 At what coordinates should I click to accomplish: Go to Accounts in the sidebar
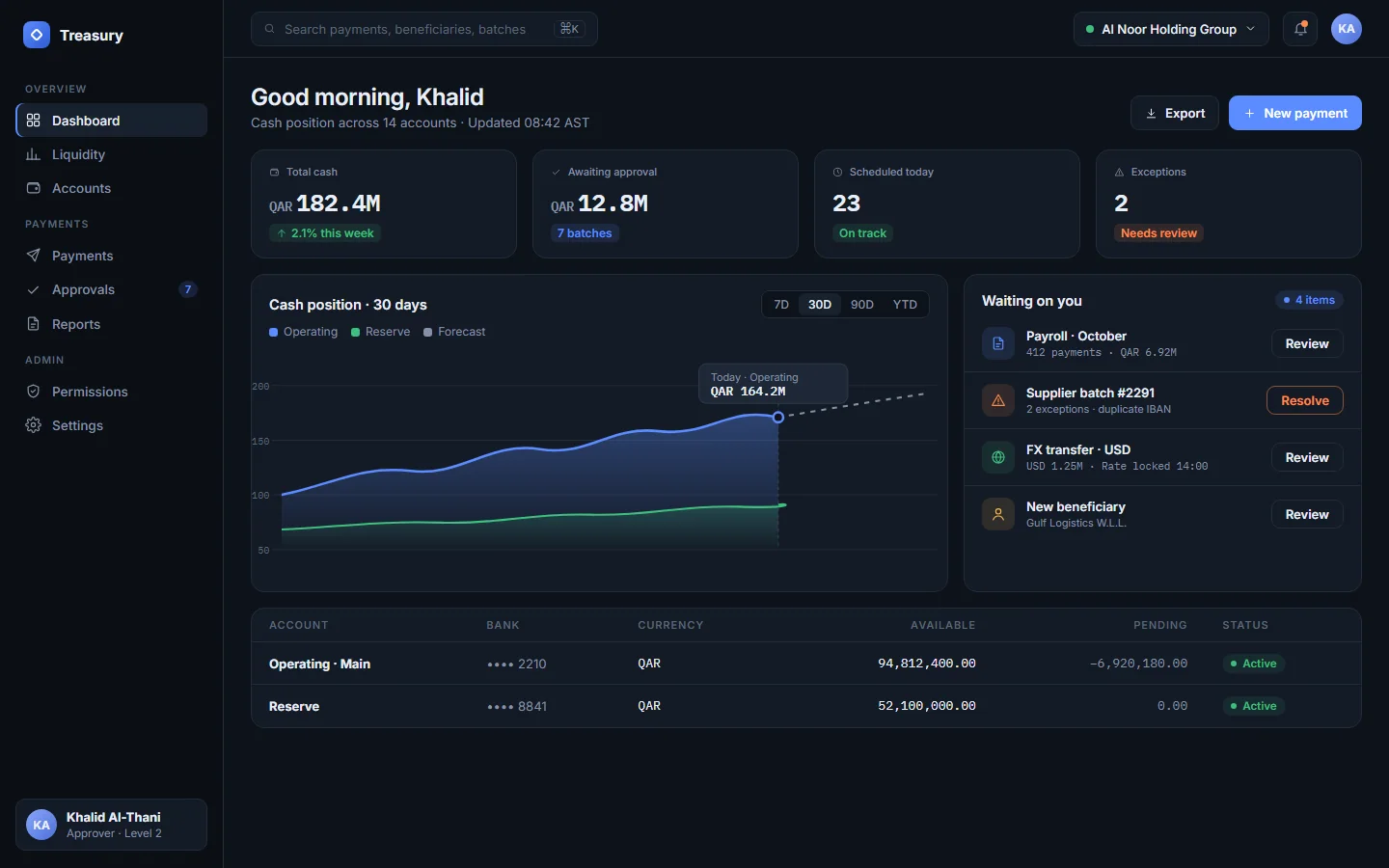[x=112, y=188]
